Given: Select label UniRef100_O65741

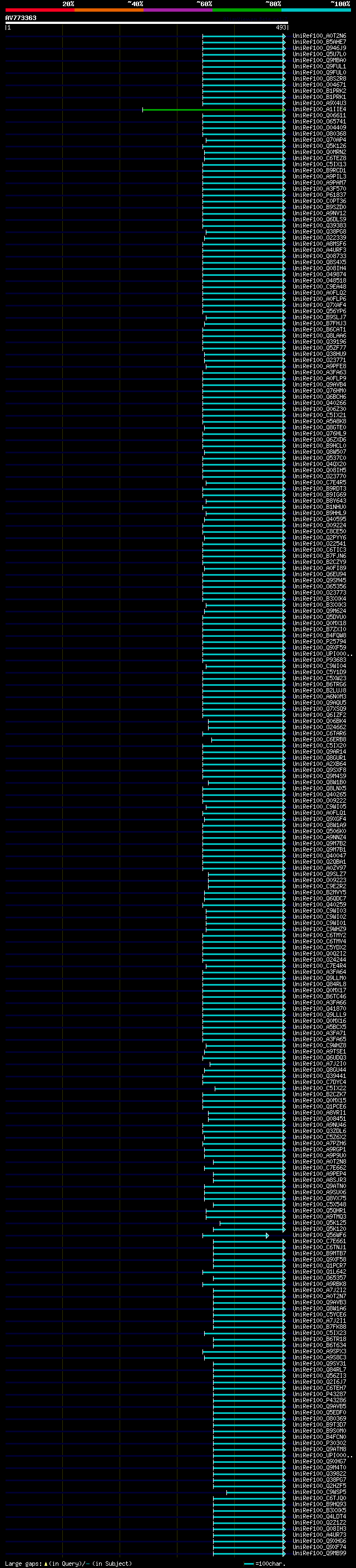Looking at the screenshot, I should tap(319, 122).
